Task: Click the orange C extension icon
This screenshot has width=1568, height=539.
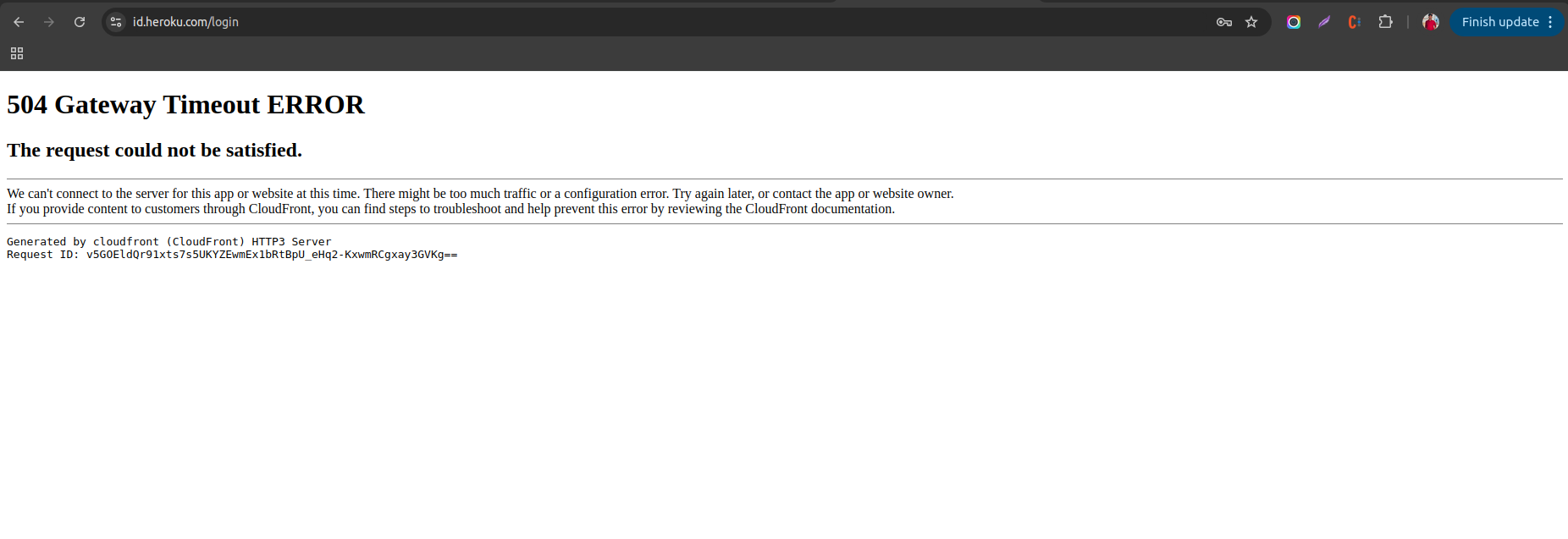Action: (x=1355, y=22)
